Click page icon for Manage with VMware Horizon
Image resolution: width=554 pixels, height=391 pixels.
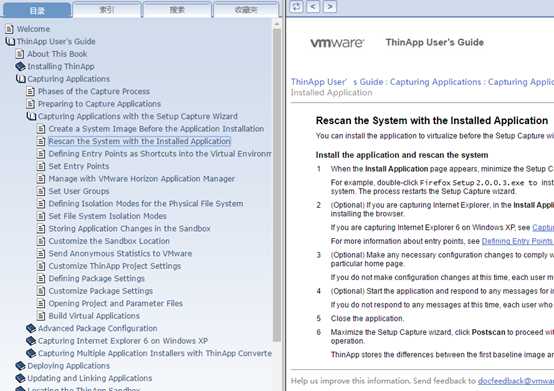pos(41,179)
